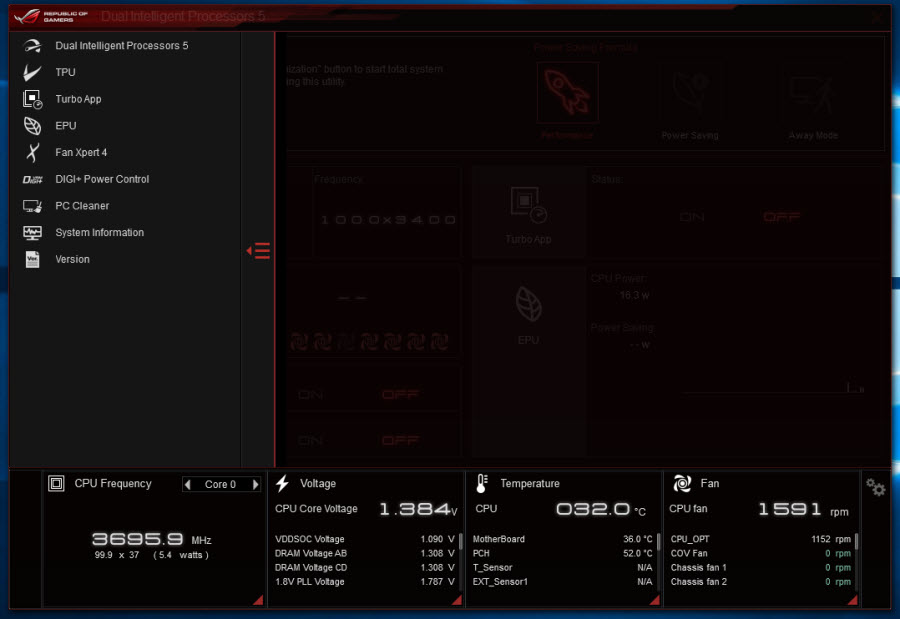Click the DRAM Voltage AB row
Viewport: 900px width, 619px height.
pos(364,554)
